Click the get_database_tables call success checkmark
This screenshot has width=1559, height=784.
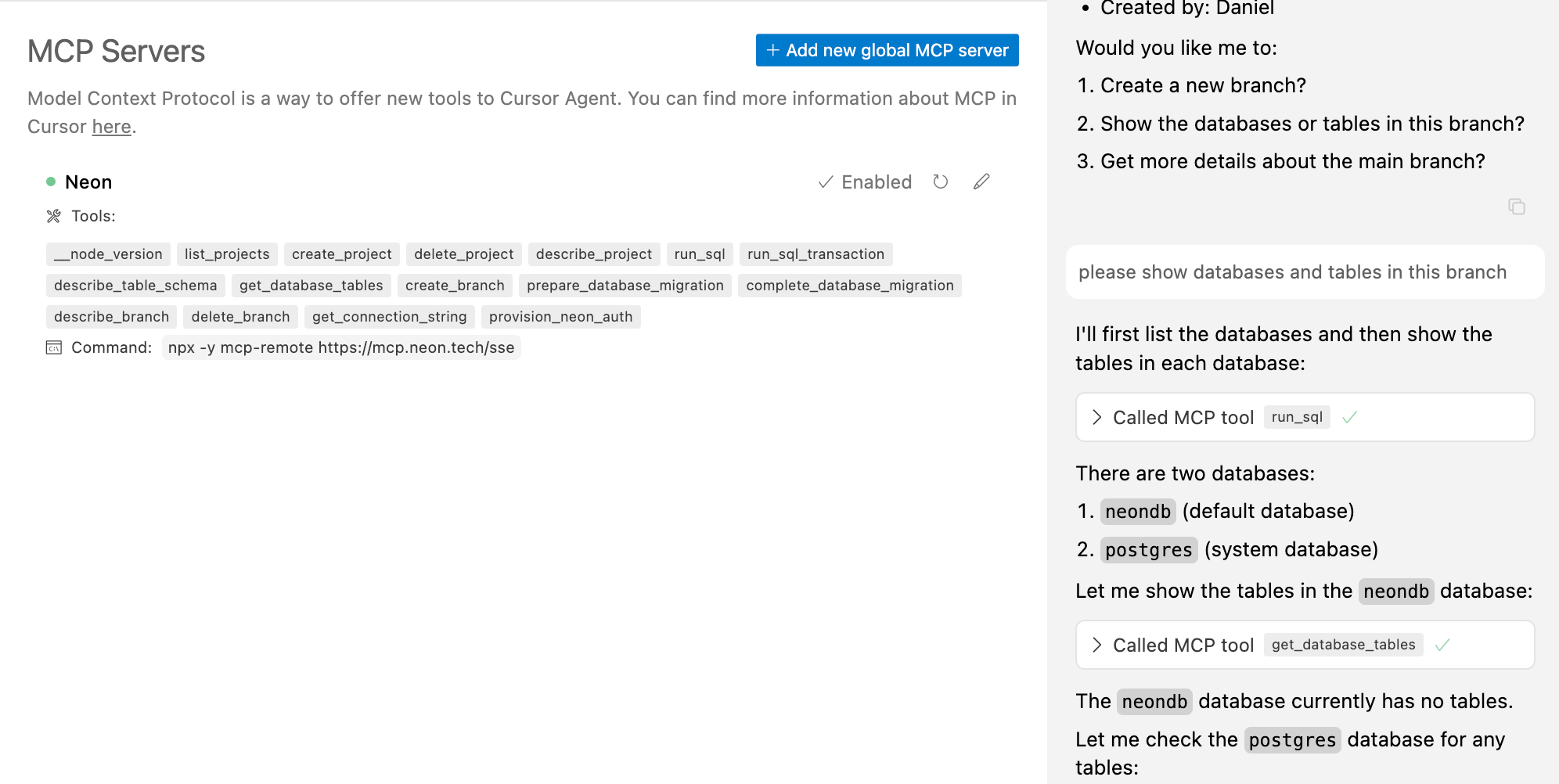1442,646
